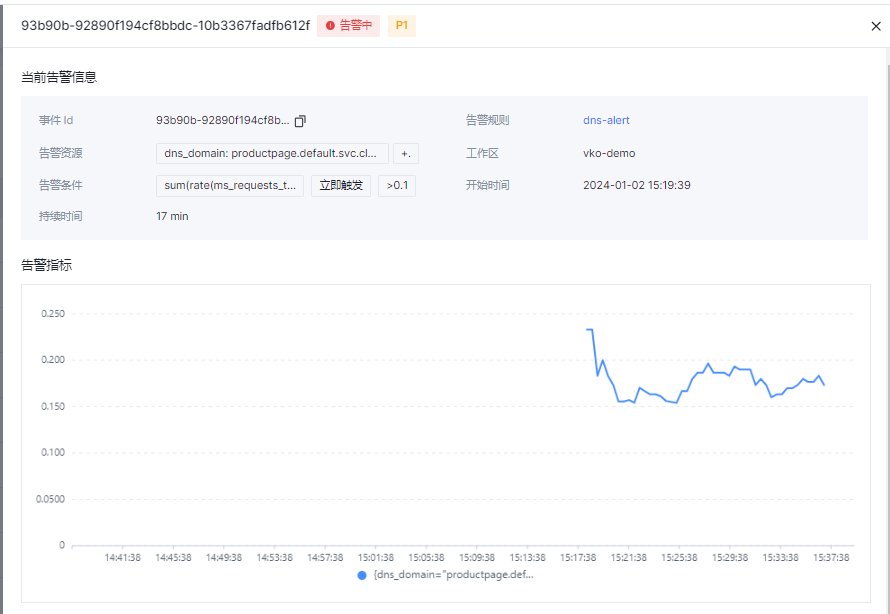The width and height of the screenshot is (890, 614).
Task: Click the start time 2024-01-02 15:19:39
Action: point(637,185)
